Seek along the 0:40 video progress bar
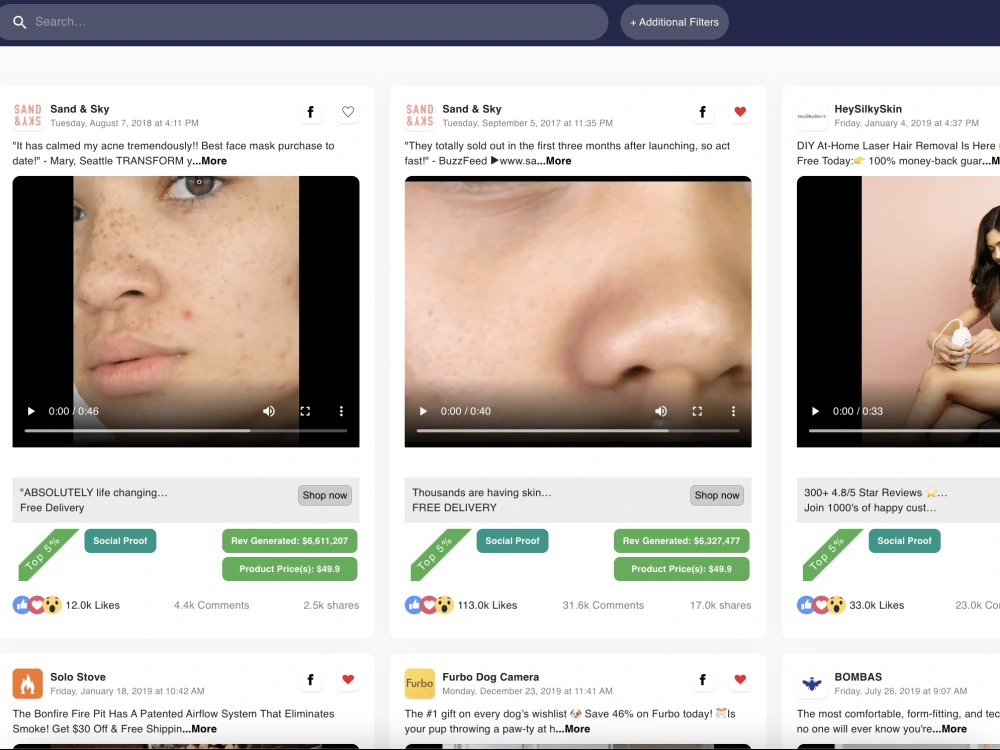This screenshot has width=1000, height=750. (x=578, y=431)
